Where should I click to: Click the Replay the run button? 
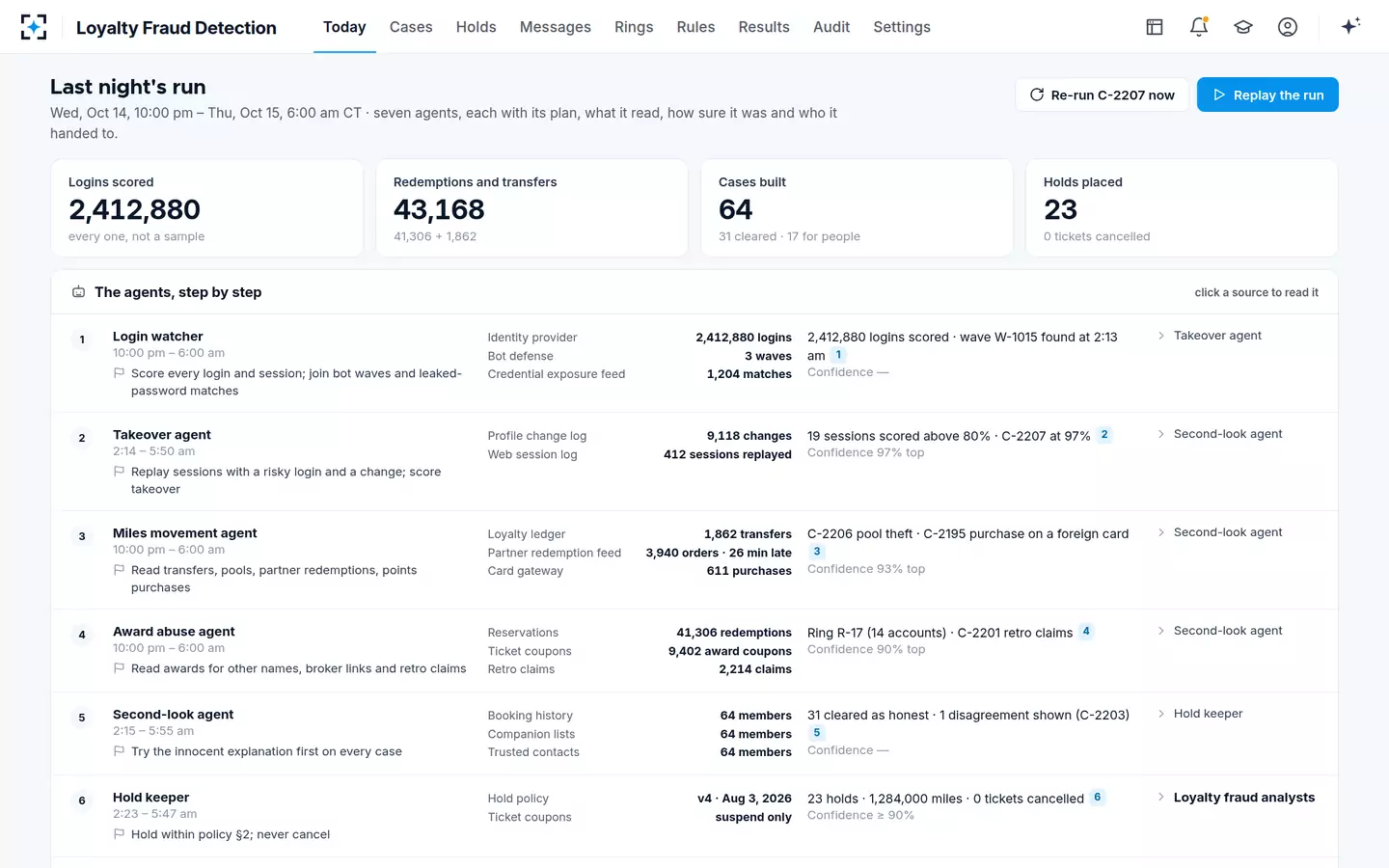(x=1267, y=95)
